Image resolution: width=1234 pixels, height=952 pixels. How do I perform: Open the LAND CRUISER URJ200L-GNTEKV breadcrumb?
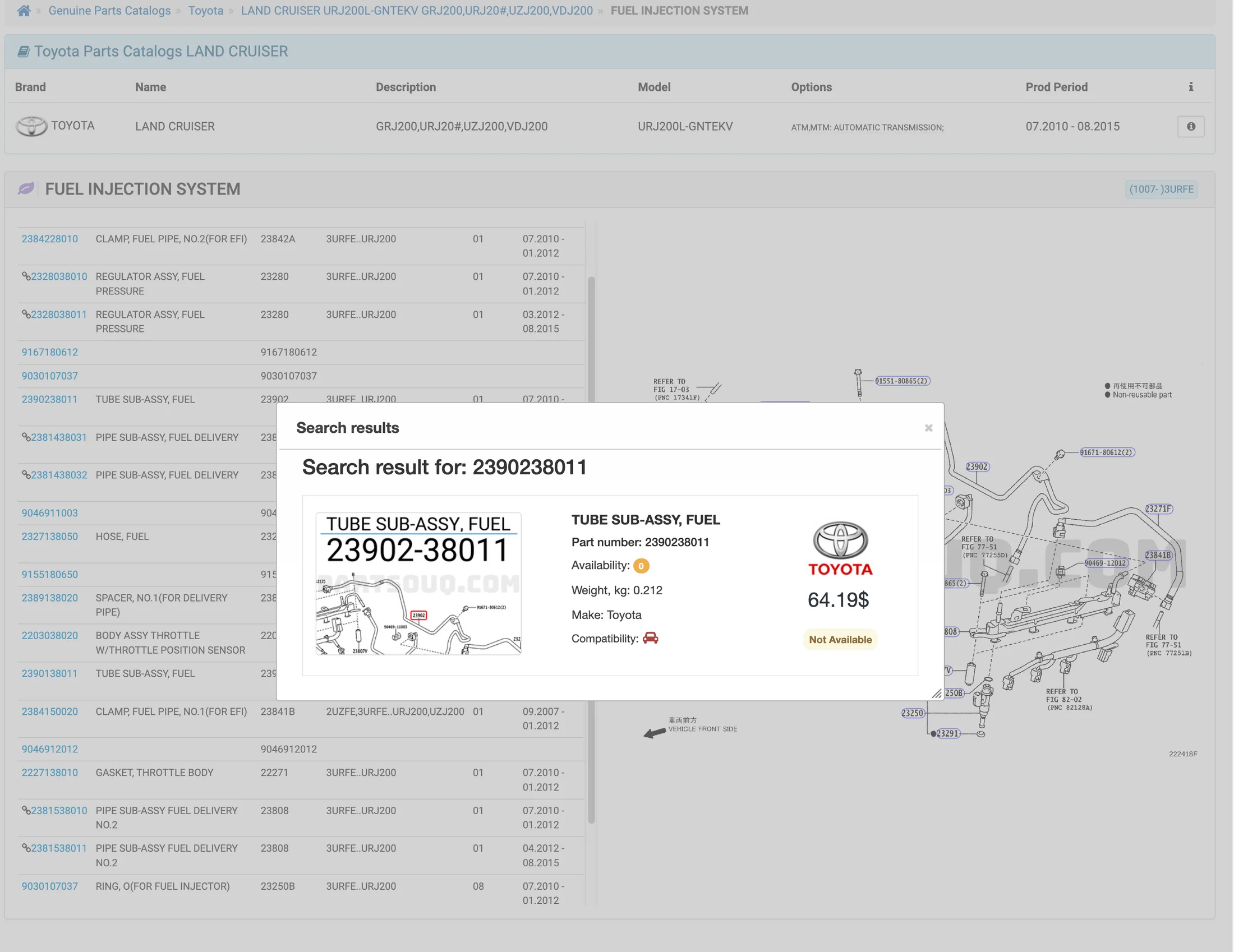[x=416, y=11]
